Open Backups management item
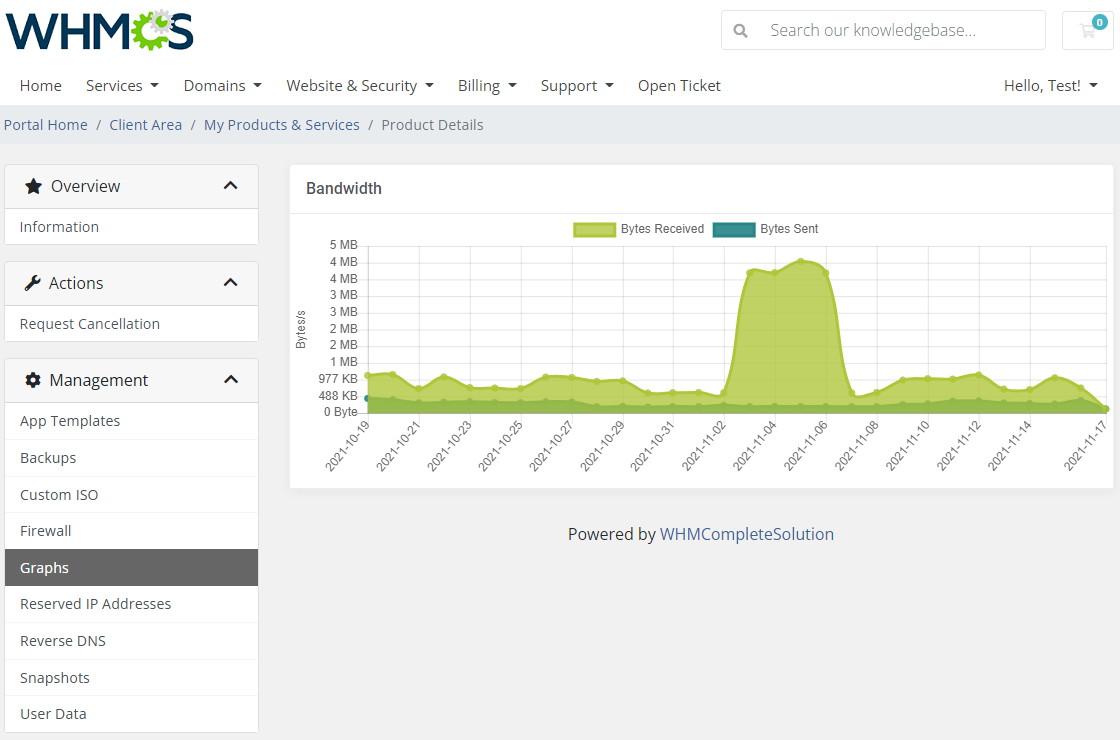 tap(131, 458)
